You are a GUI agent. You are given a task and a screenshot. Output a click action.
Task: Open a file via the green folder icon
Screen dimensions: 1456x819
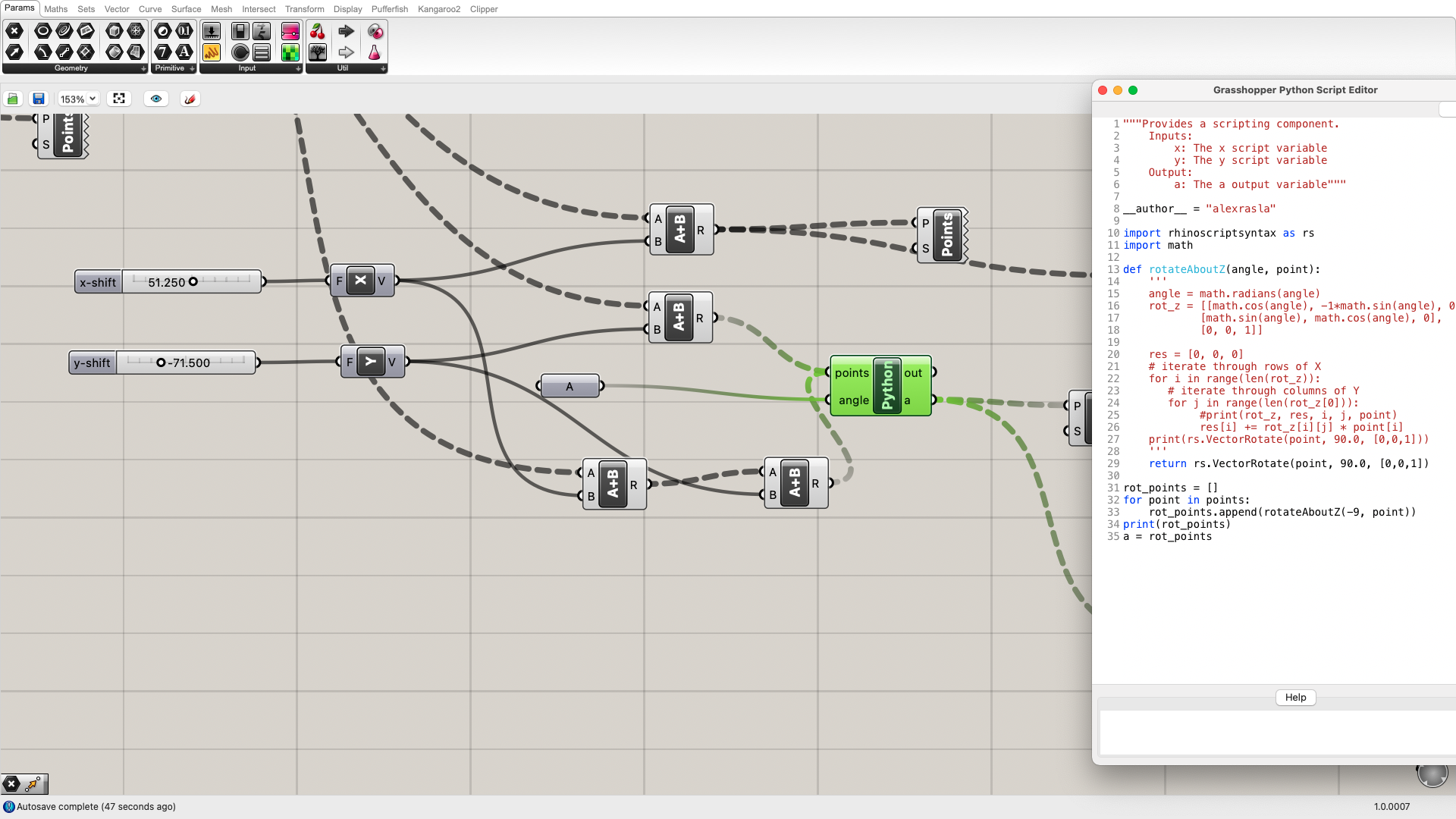click(13, 99)
